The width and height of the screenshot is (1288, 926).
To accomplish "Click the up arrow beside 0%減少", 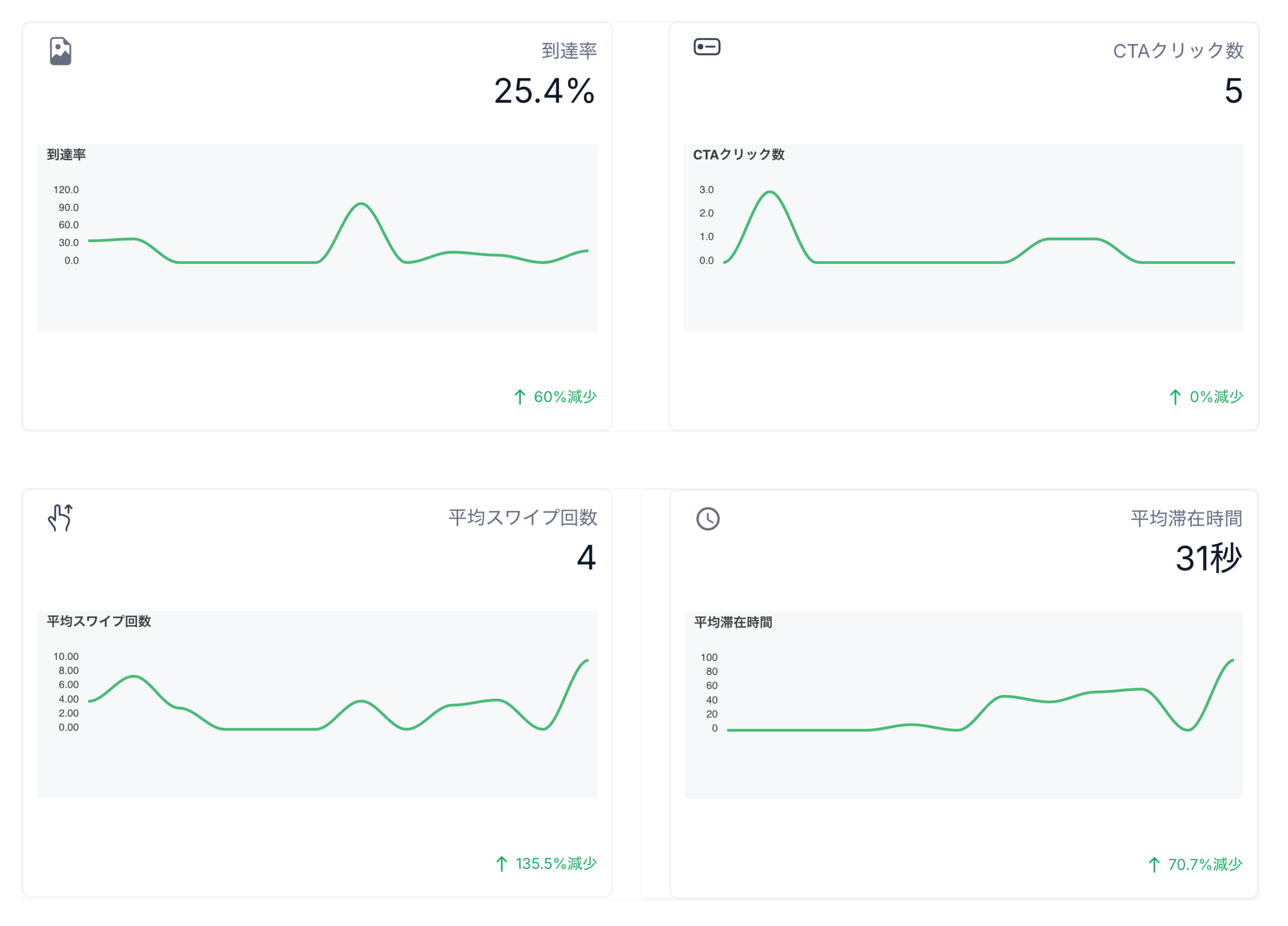I will [x=1175, y=397].
